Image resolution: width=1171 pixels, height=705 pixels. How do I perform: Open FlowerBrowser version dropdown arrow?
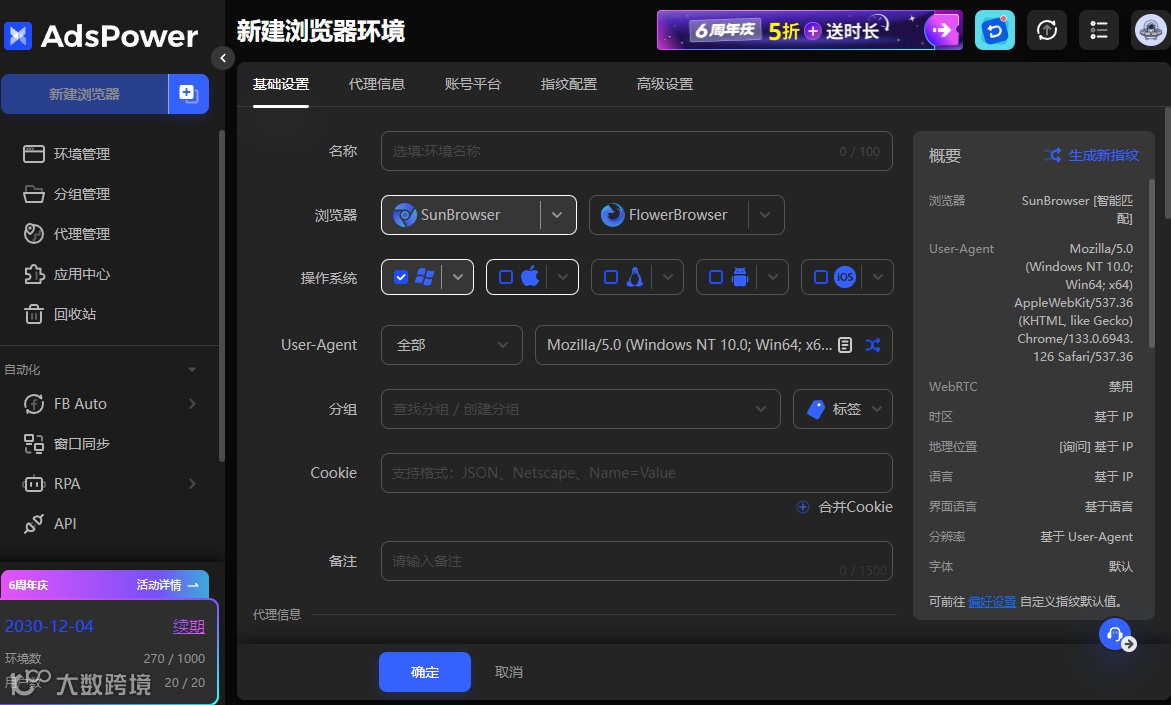(x=765, y=215)
